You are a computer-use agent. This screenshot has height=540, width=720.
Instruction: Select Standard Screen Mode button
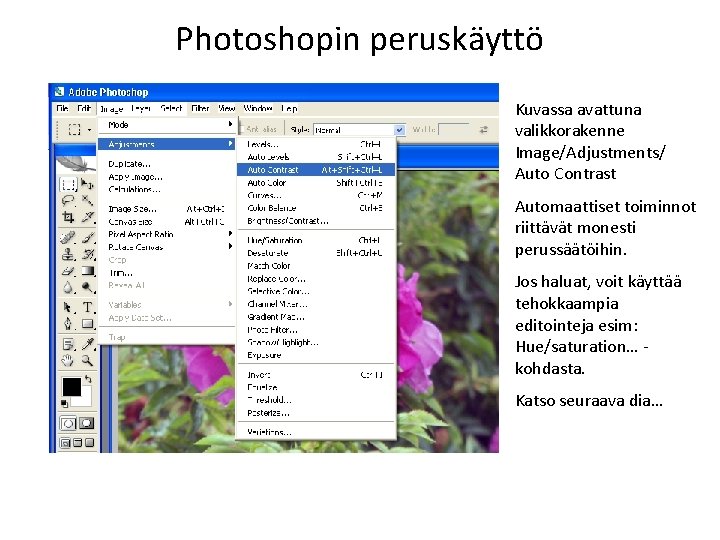tap(65, 443)
